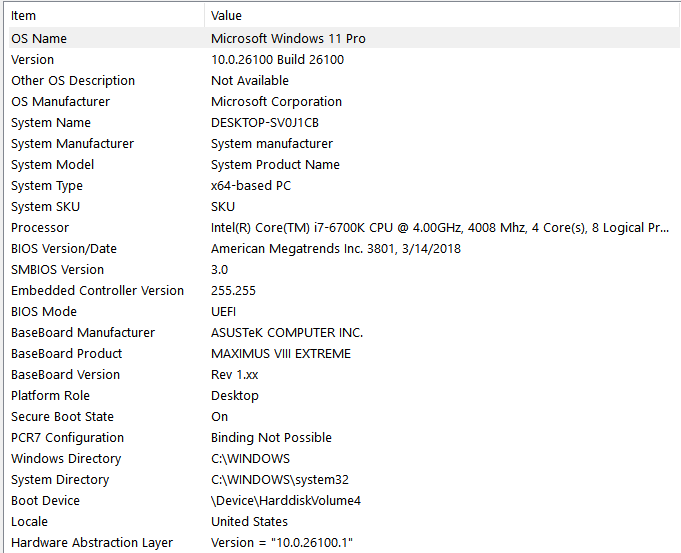The height and width of the screenshot is (553, 681).
Task: Select the SMBIOS Version row label
Action: pyautogui.click(x=57, y=270)
